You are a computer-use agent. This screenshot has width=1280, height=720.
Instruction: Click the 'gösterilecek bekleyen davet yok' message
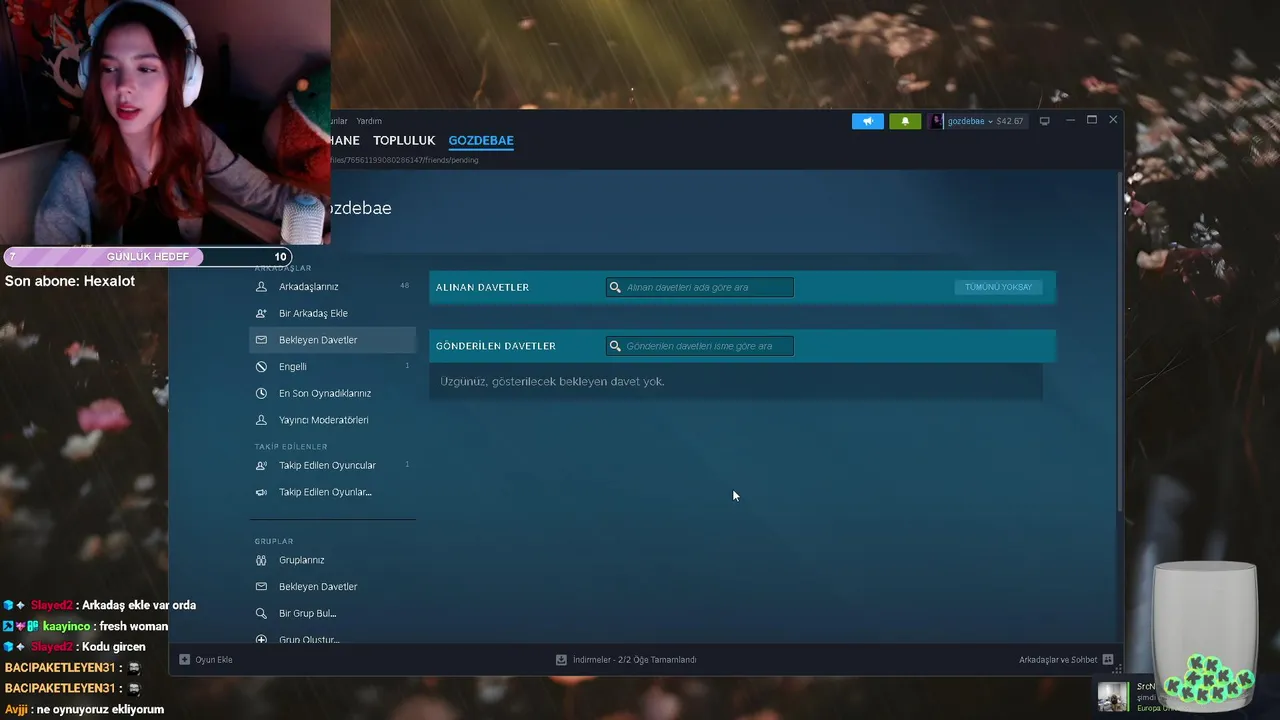552,382
